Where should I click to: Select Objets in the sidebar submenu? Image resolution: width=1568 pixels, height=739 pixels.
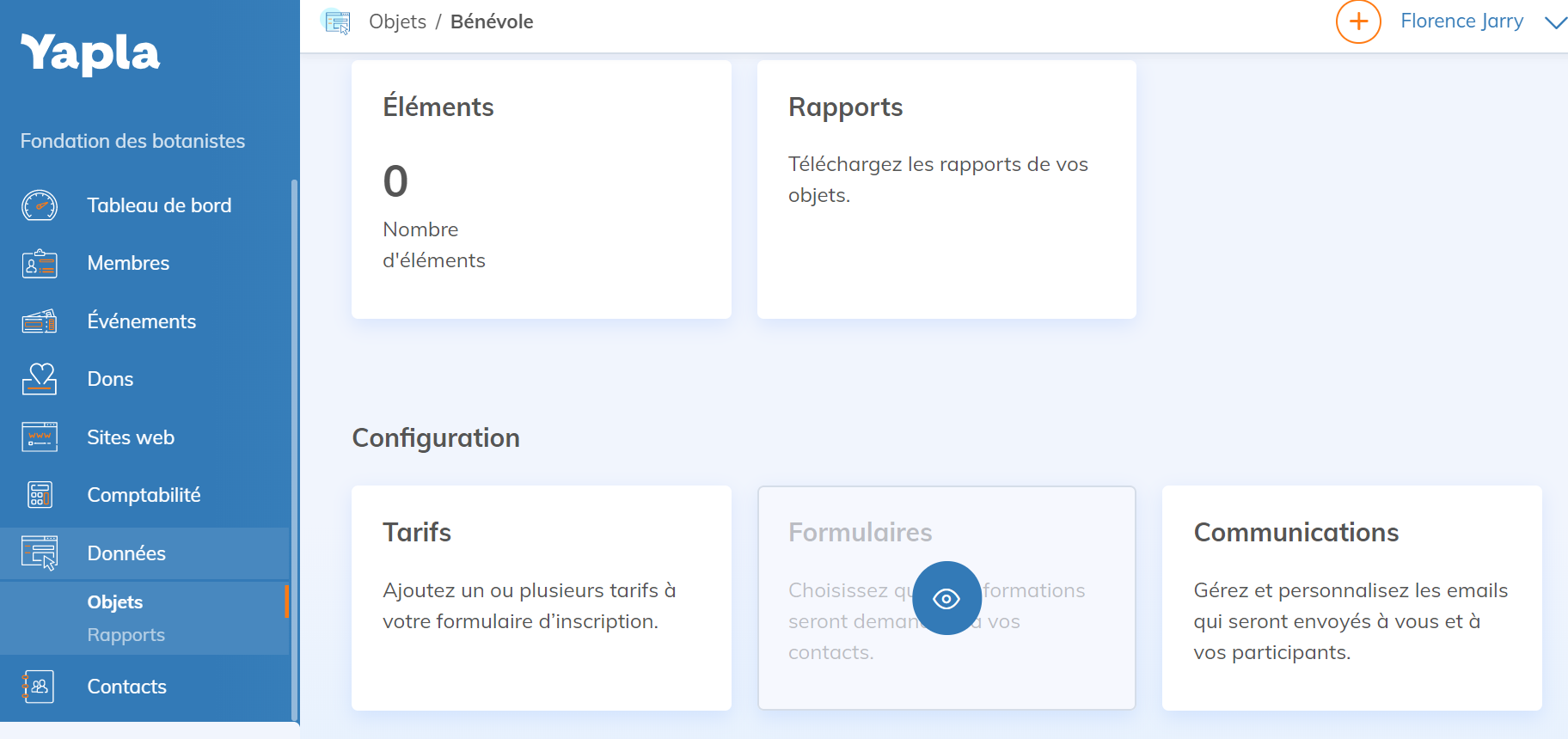click(x=115, y=602)
